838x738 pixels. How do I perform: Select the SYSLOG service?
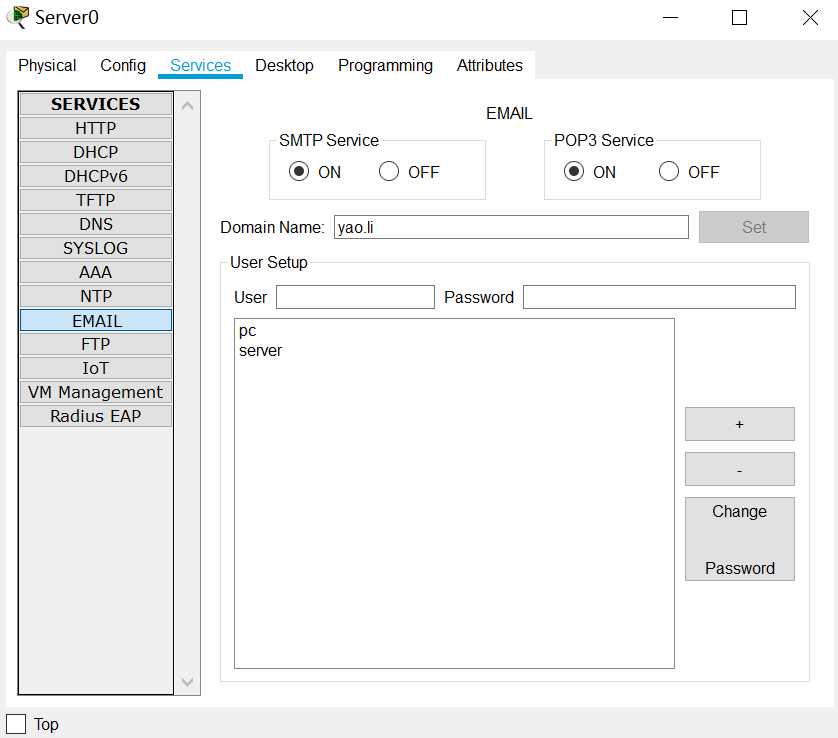(96, 248)
